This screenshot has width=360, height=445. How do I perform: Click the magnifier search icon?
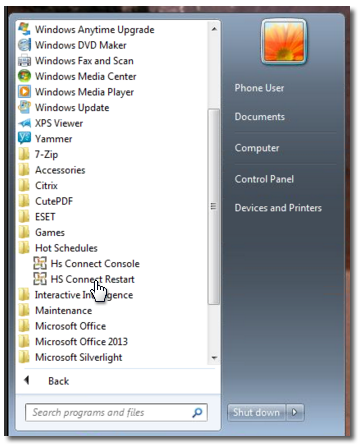coord(197,413)
